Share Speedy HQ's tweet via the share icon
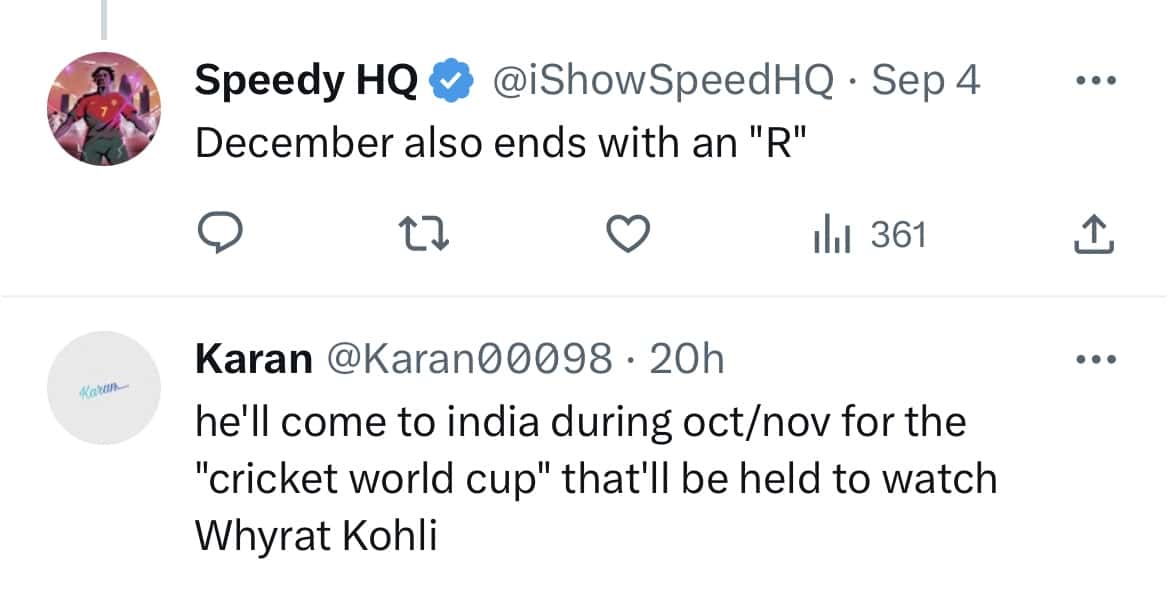Viewport: 1169px width, 592px height. [1094, 233]
